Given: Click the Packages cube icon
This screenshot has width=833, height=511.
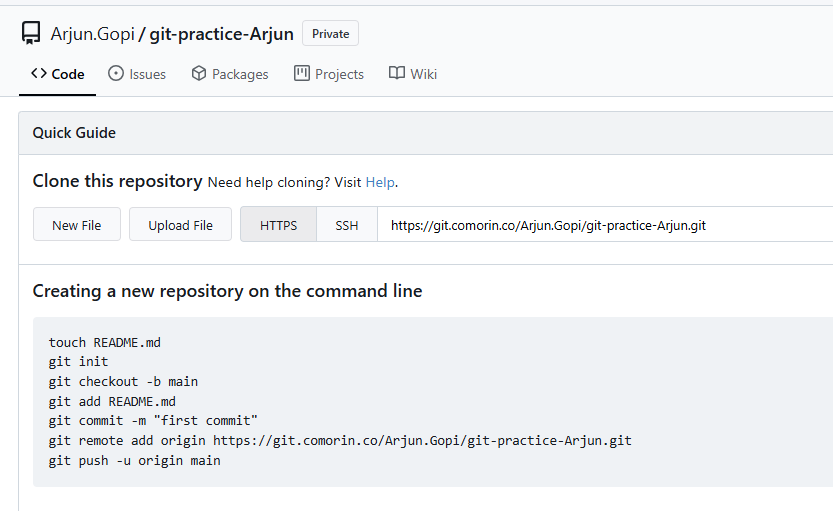Looking at the screenshot, I should click(199, 74).
